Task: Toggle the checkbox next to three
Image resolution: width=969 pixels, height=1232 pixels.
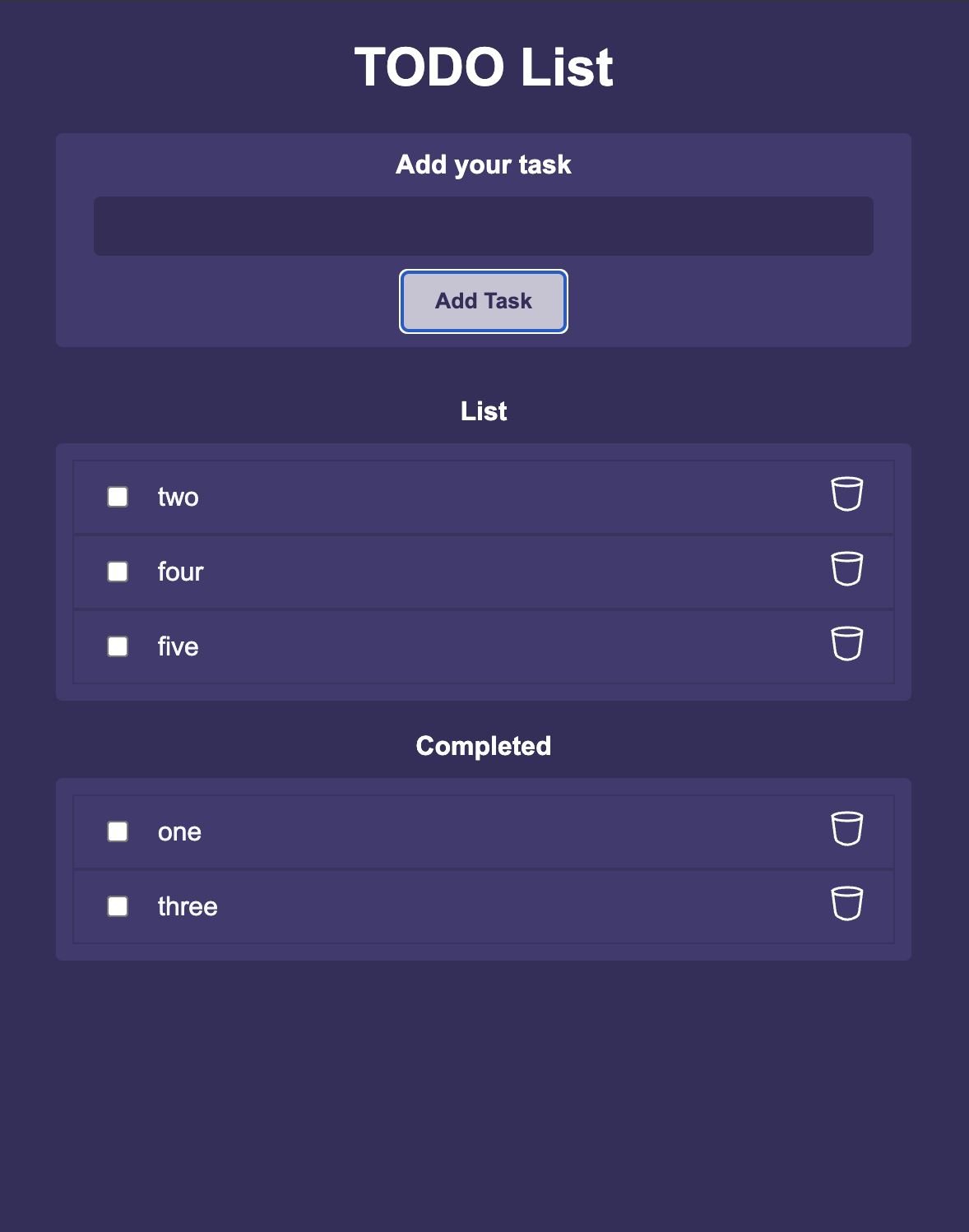Action: pos(118,906)
